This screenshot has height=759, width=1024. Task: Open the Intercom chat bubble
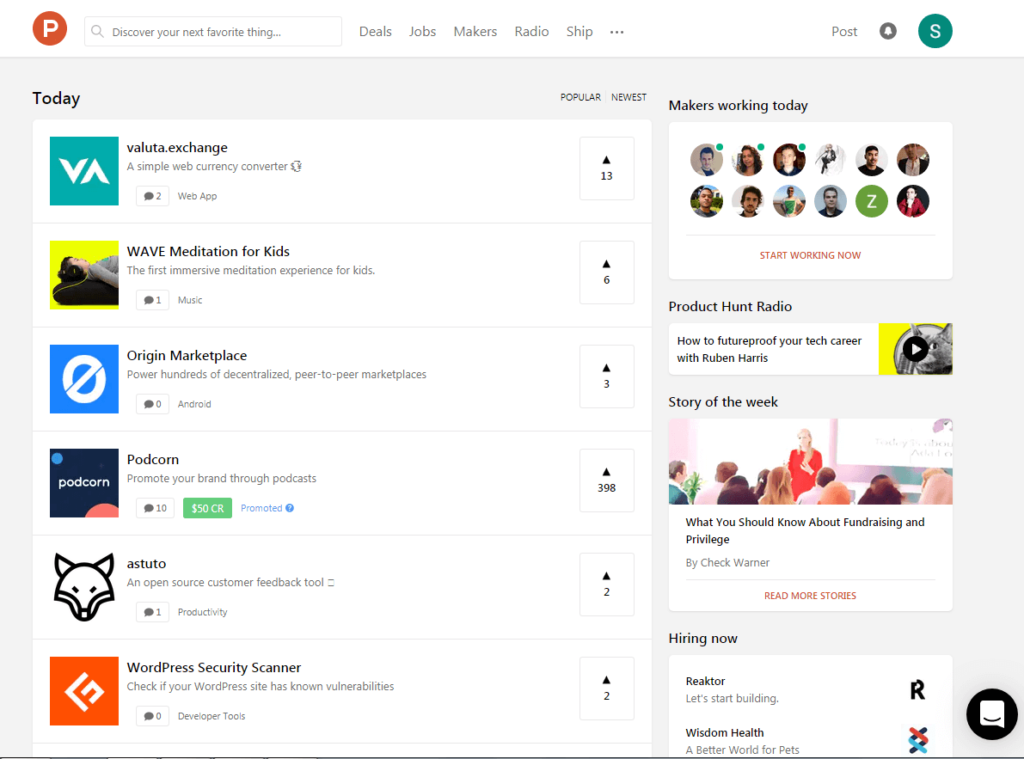tap(991, 714)
